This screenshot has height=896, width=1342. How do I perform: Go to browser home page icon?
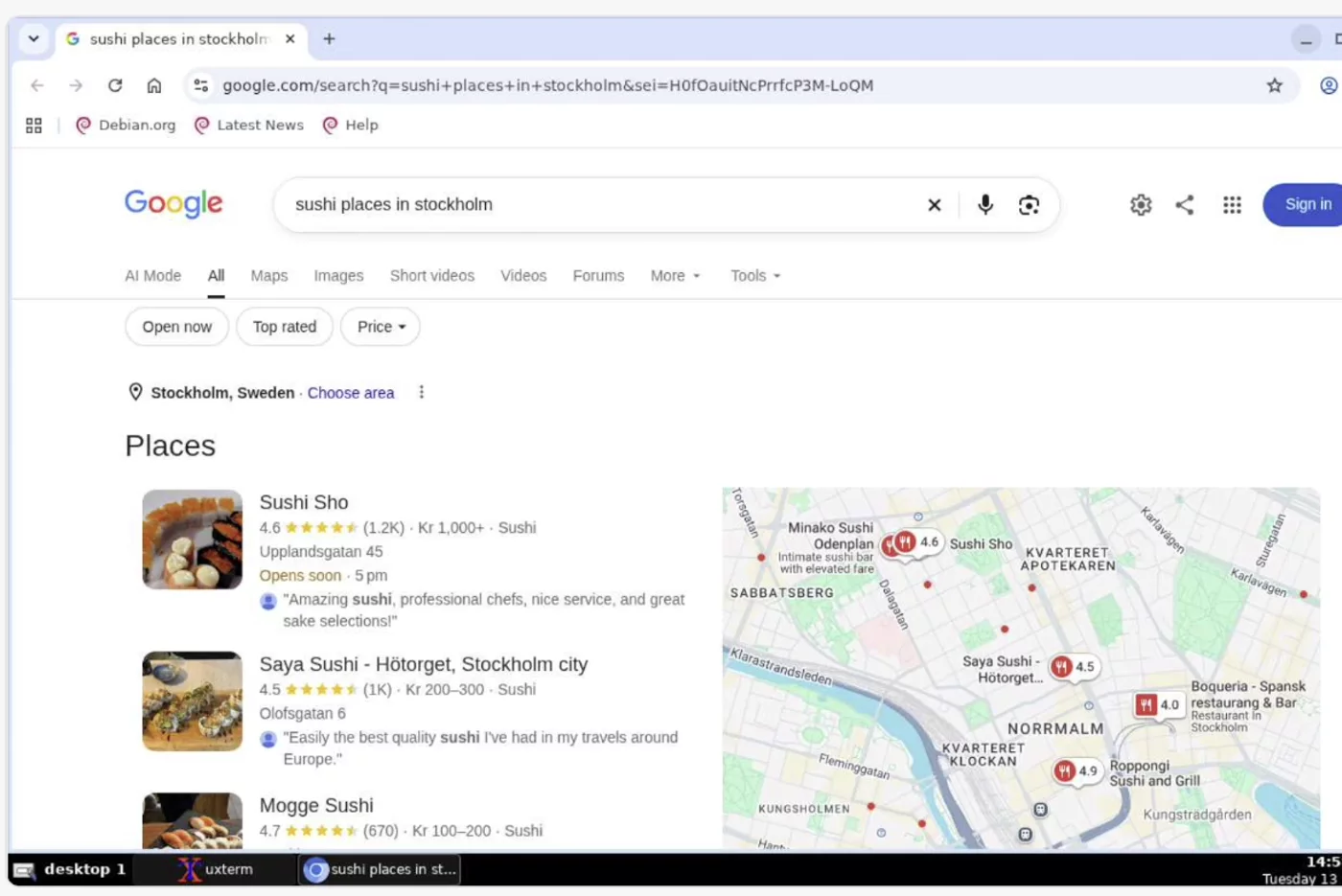[154, 85]
